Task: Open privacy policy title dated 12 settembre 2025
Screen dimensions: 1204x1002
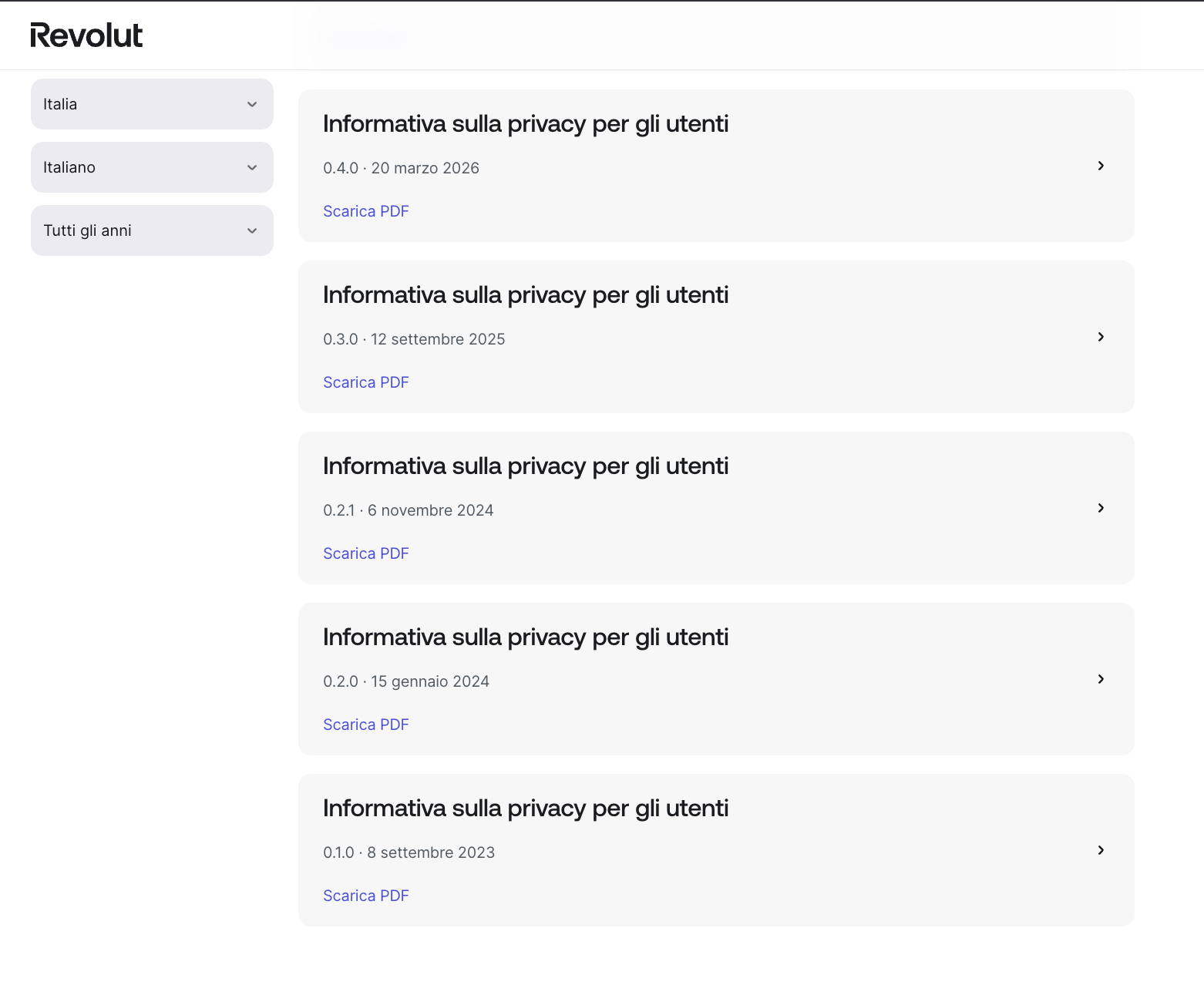Action: (526, 295)
